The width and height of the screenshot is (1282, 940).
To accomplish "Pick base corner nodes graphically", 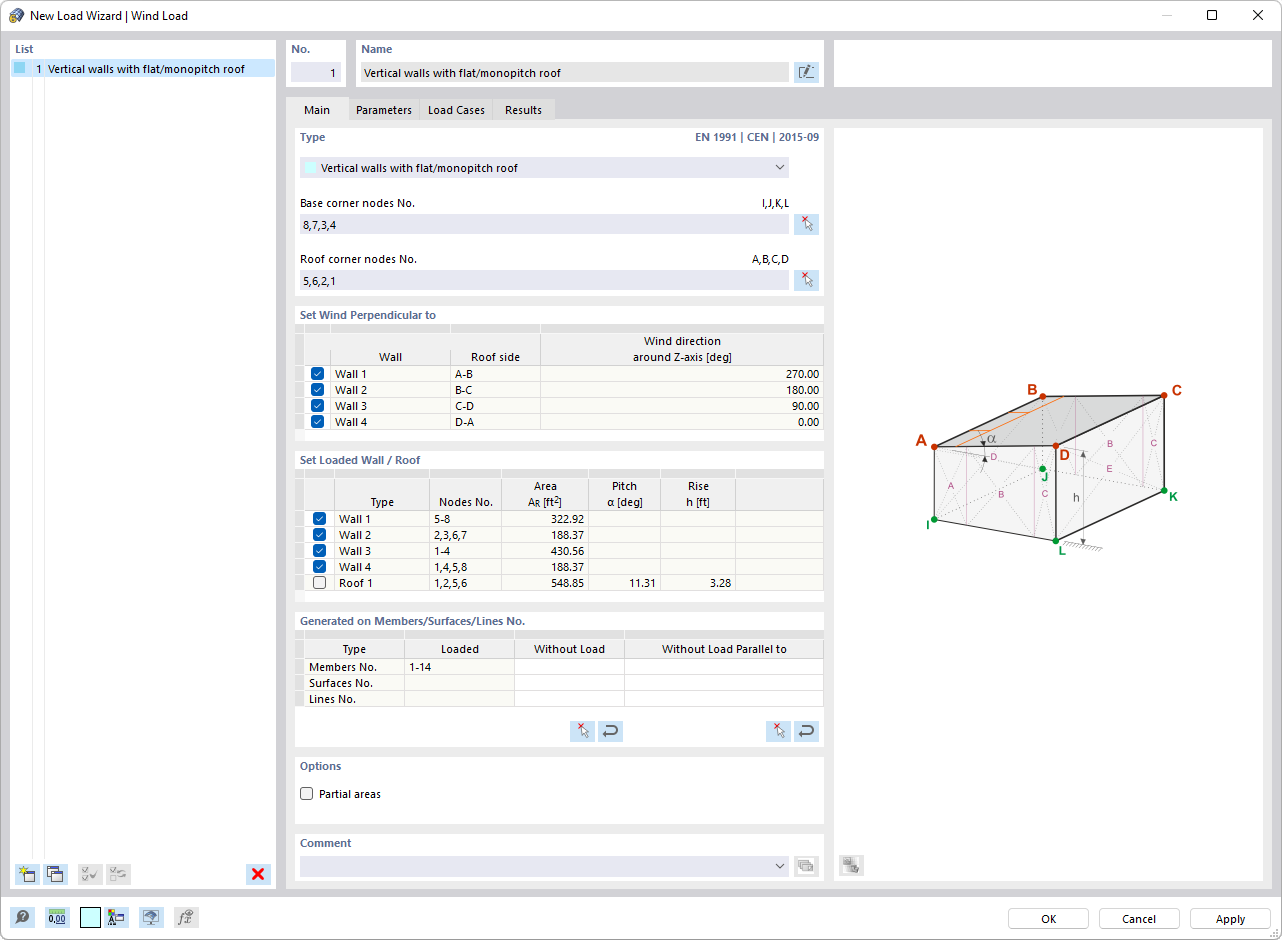I will (806, 224).
